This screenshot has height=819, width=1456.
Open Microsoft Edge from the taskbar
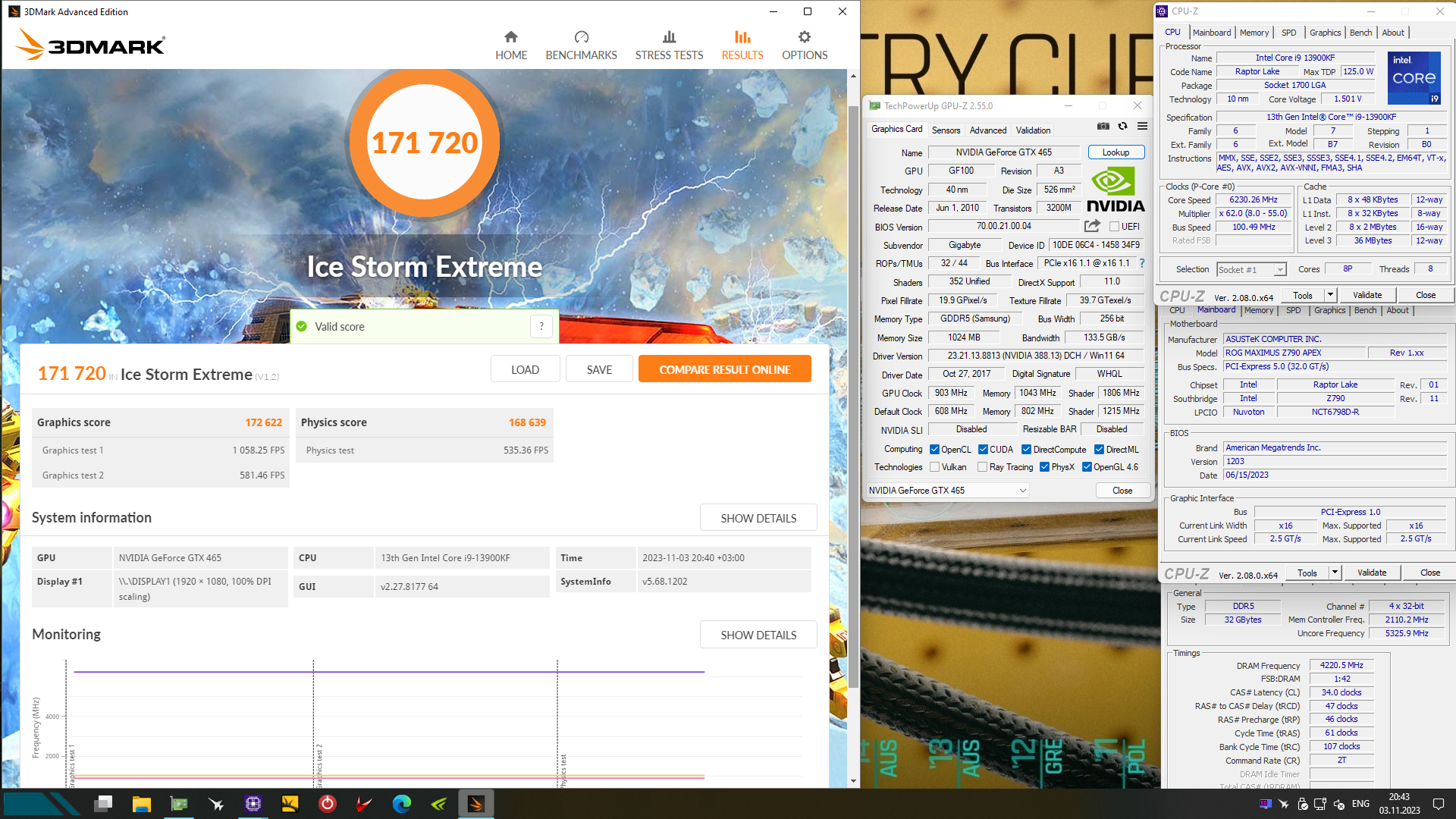coord(402,804)
